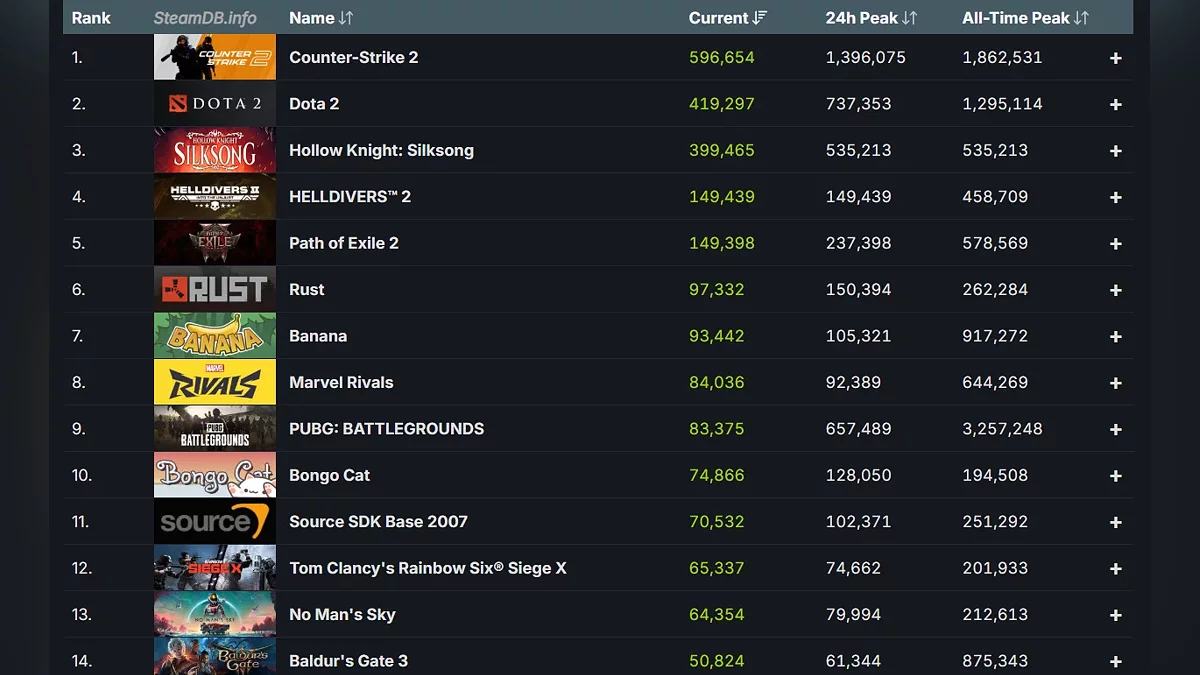Open the Marvel Rivals yellow logo
The image size is (1200, 675).
point(214,382)
